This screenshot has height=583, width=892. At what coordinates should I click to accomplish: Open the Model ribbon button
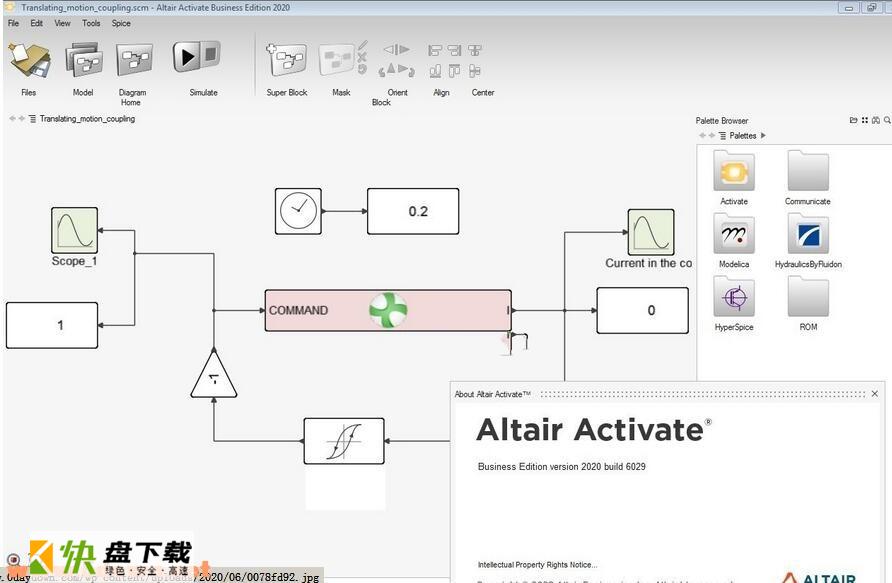tap(84, 60)
